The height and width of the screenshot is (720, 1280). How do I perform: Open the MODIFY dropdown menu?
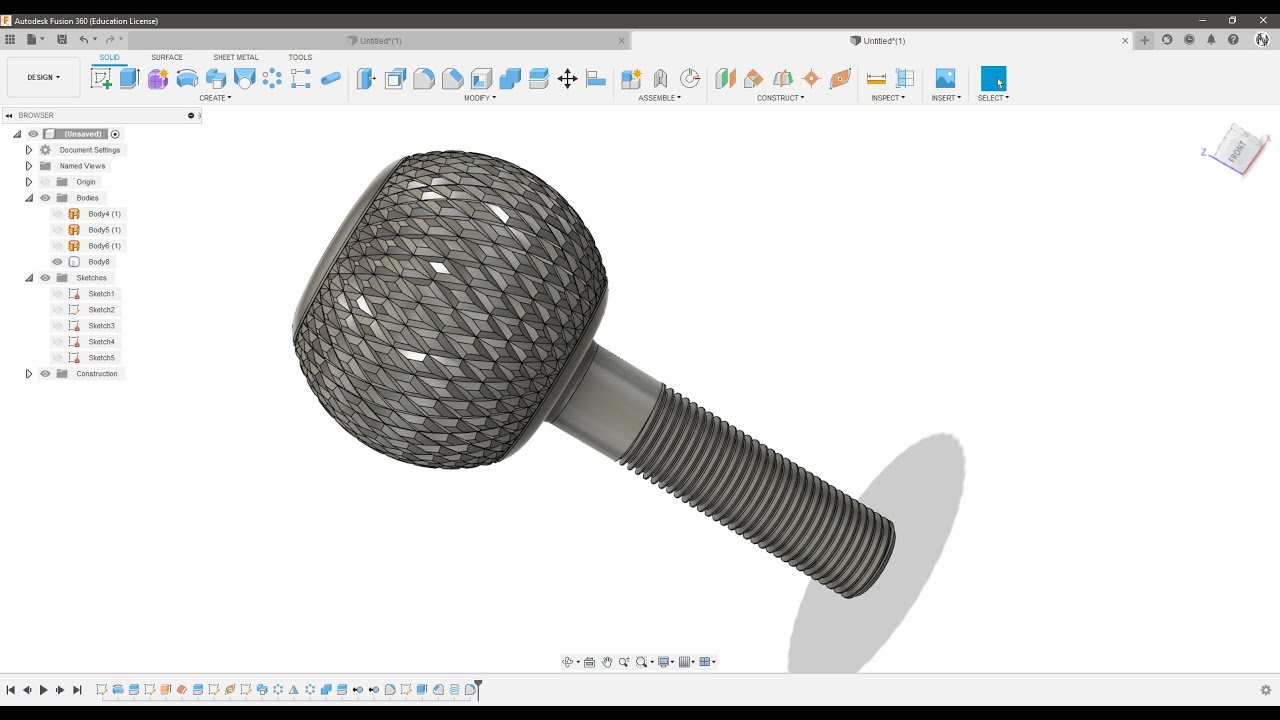click(x=480, y=98)
